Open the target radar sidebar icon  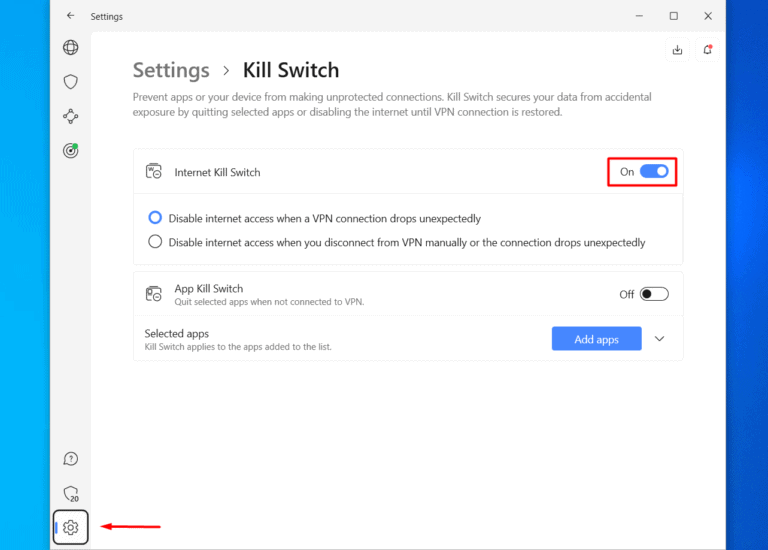[70, 151]
